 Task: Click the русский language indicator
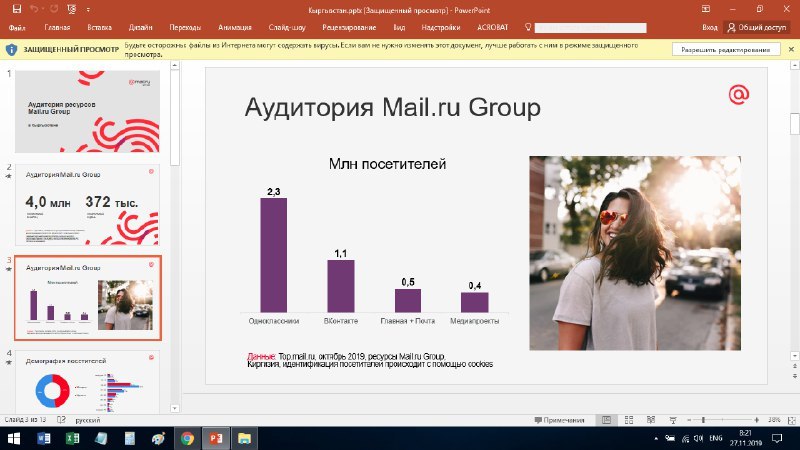coord(88,420)
